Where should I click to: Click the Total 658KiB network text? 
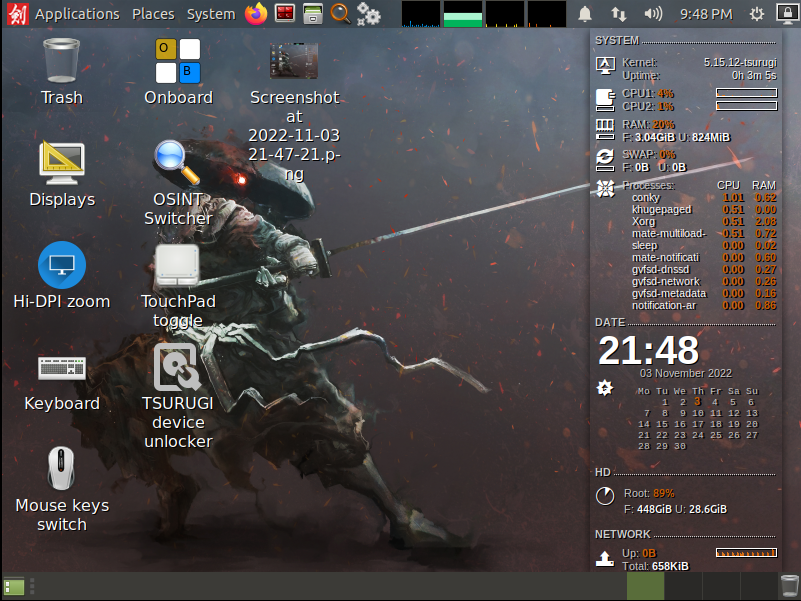point(655,566)
